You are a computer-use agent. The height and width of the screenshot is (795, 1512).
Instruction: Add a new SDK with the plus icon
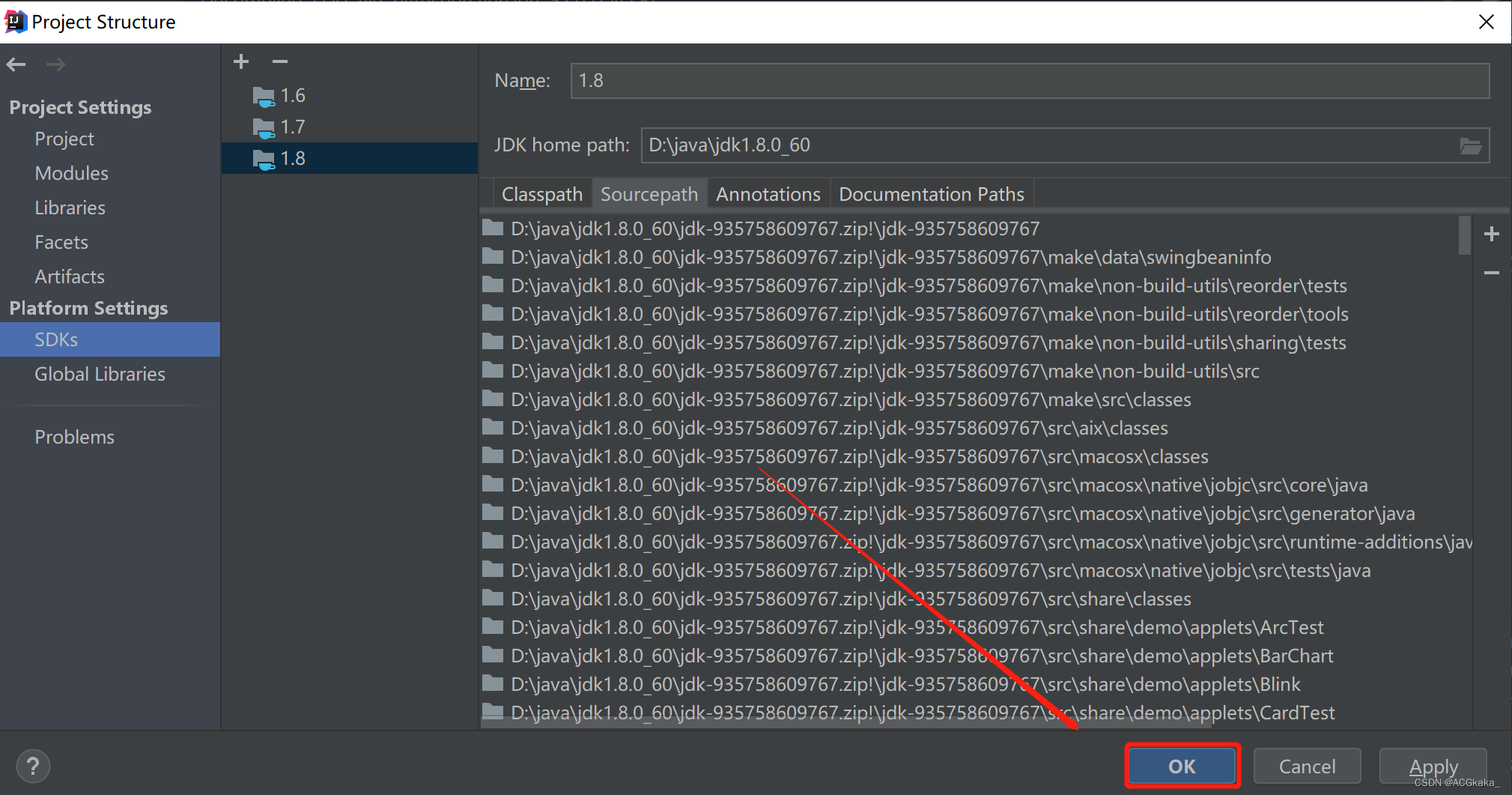tap(240, 61)
